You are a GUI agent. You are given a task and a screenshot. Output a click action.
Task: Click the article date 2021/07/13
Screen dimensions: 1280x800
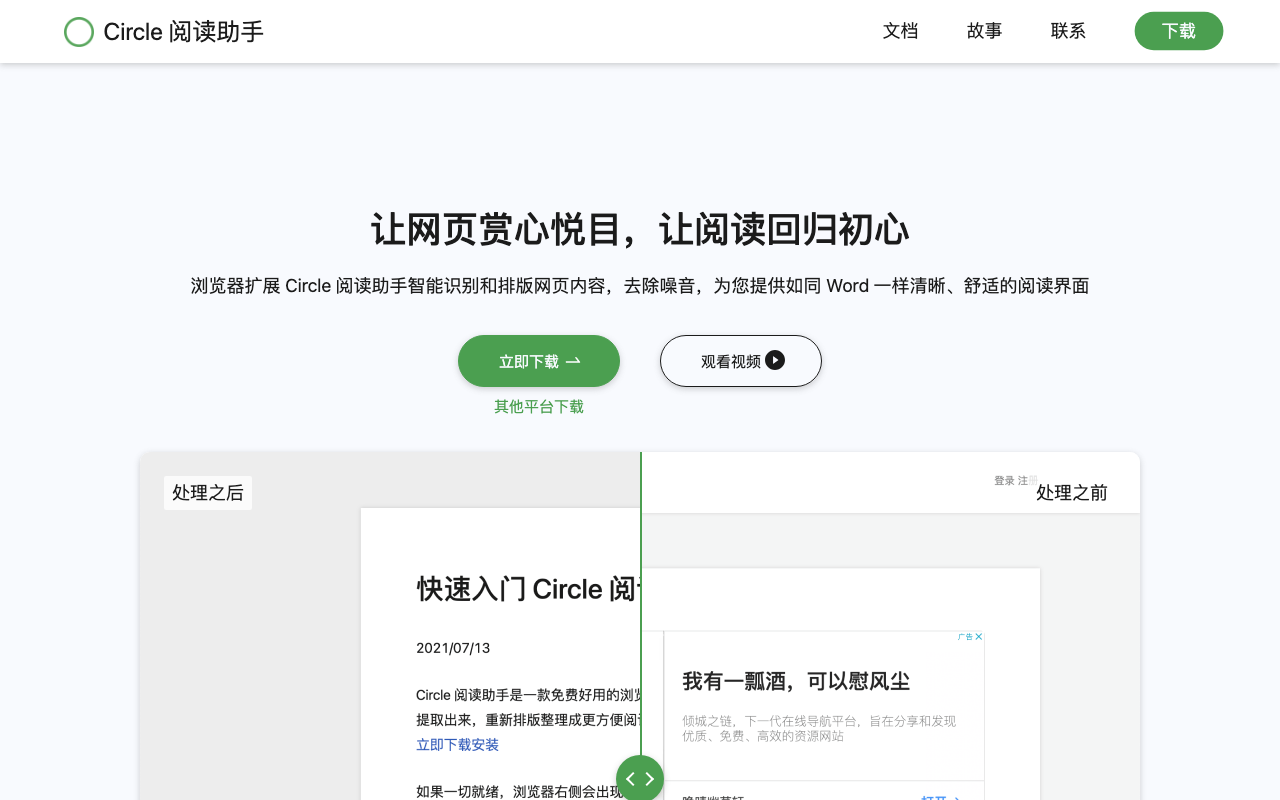point(453,648)
